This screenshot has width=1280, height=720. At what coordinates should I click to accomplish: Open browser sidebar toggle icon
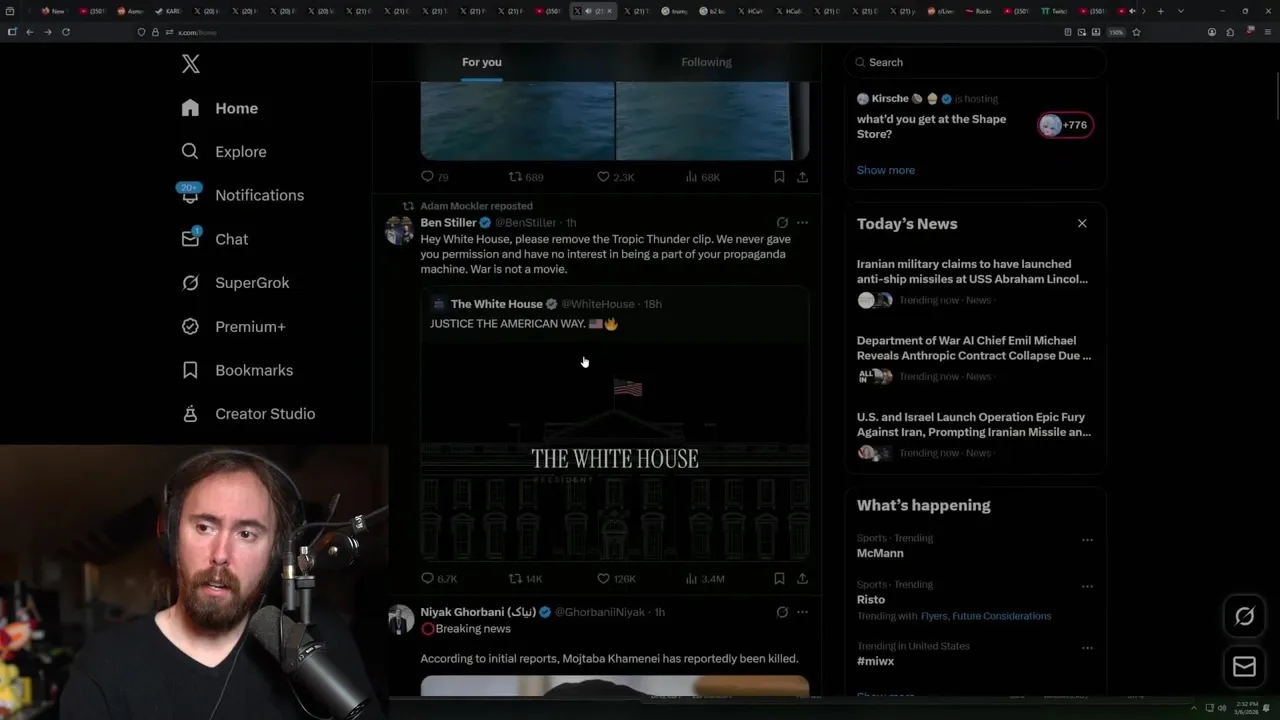point(12,32)
